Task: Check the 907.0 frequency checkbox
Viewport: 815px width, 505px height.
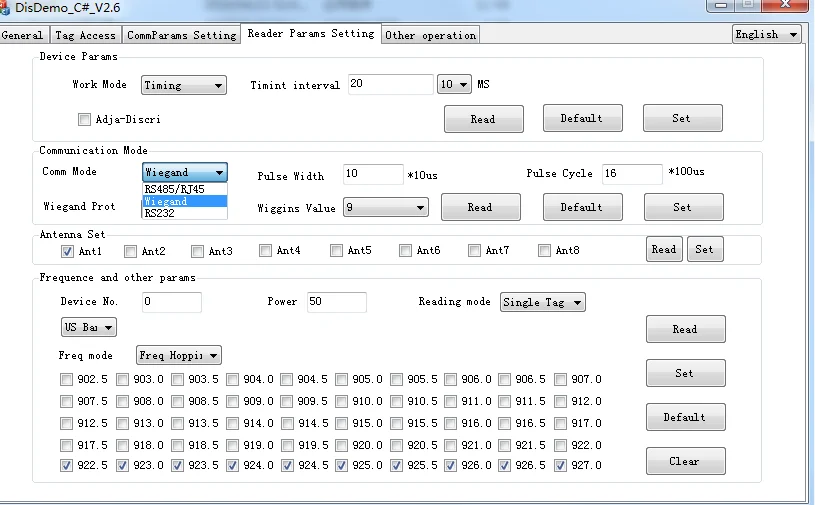Action: click(560, 379)
